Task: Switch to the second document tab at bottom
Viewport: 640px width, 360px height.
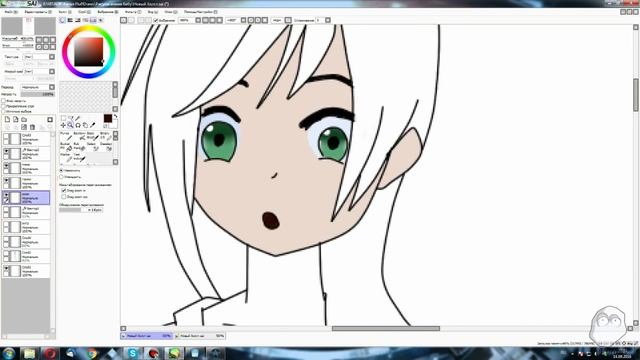Action: (x=200, y=336)
